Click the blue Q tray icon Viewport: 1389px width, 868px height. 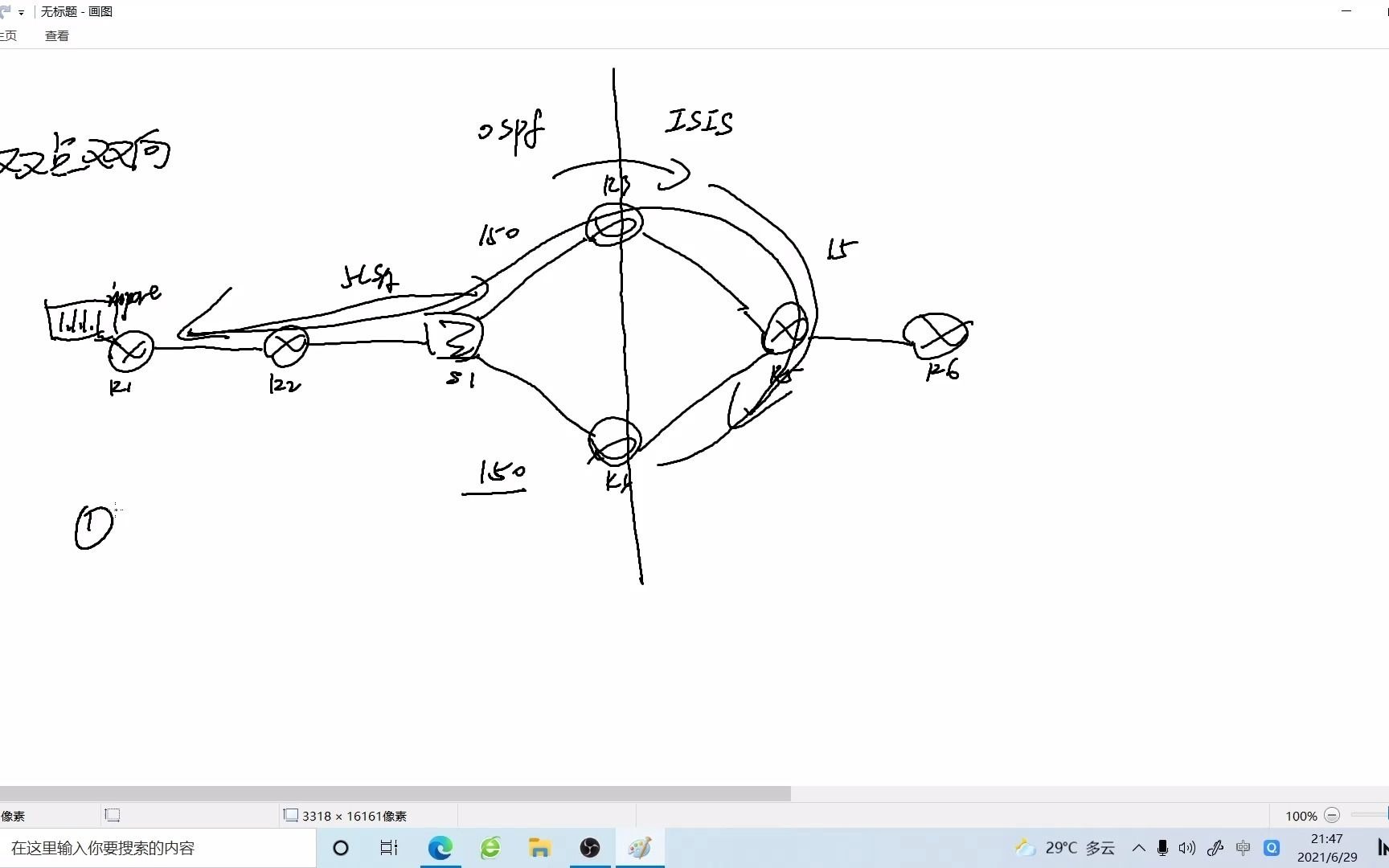point(1272,848)
